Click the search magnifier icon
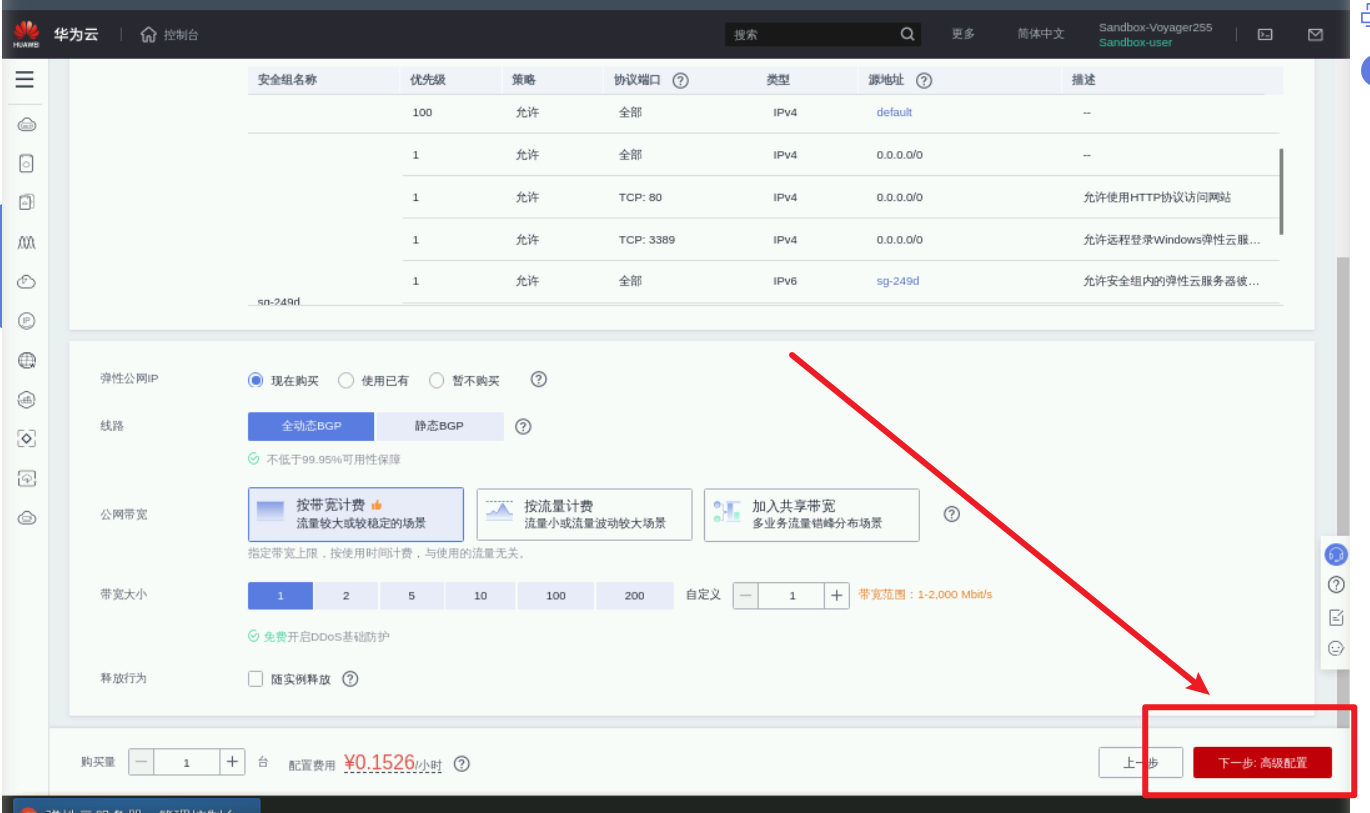This screenshot has width=1370, height=813. pos(907,34)
